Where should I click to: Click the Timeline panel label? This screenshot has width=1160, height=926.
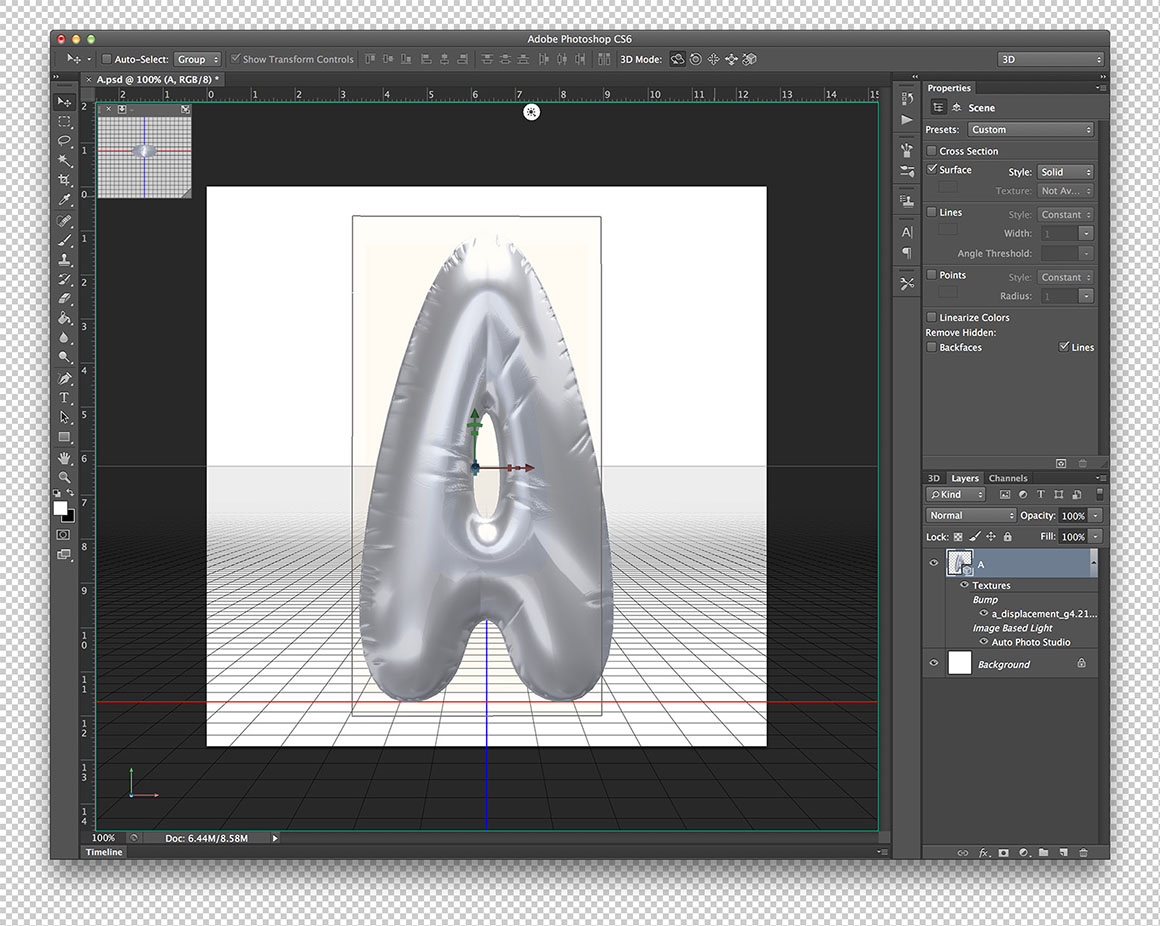pyautogui.click(x=104, y=852)
